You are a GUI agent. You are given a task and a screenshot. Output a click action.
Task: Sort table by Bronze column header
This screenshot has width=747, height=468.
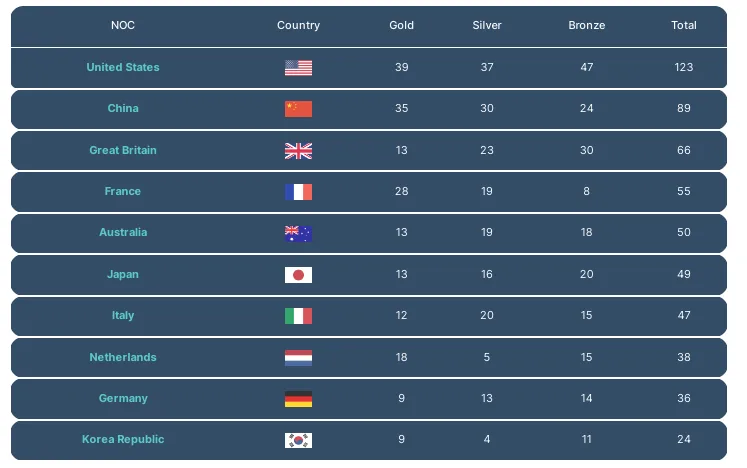[586, 26]
